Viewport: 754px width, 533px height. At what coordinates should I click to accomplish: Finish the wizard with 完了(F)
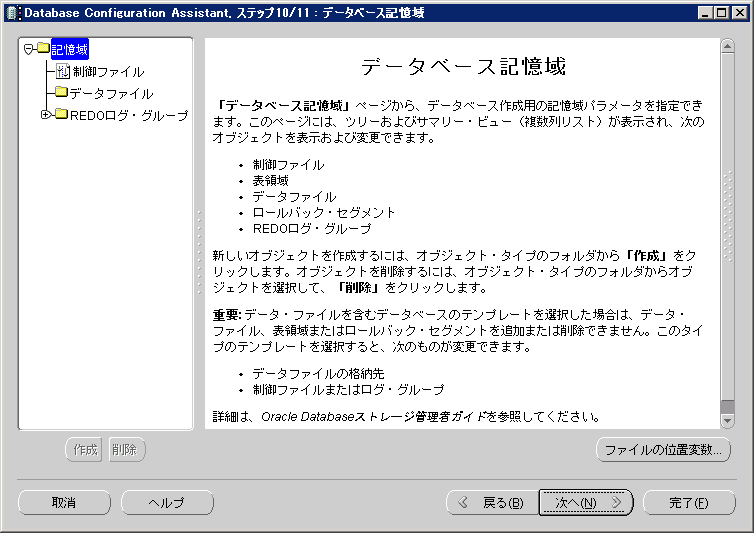[x=689, y=503]
